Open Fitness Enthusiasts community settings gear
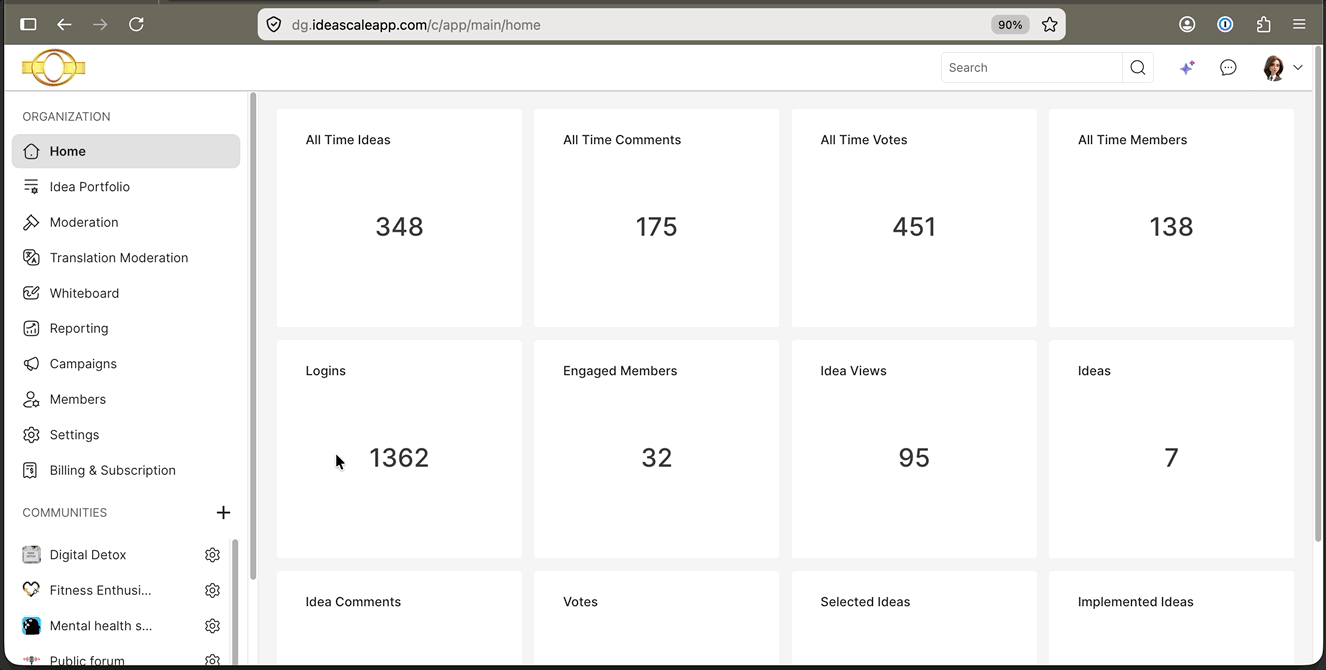The height and width of the screenshot is (670, 1326). coord(212,591)
